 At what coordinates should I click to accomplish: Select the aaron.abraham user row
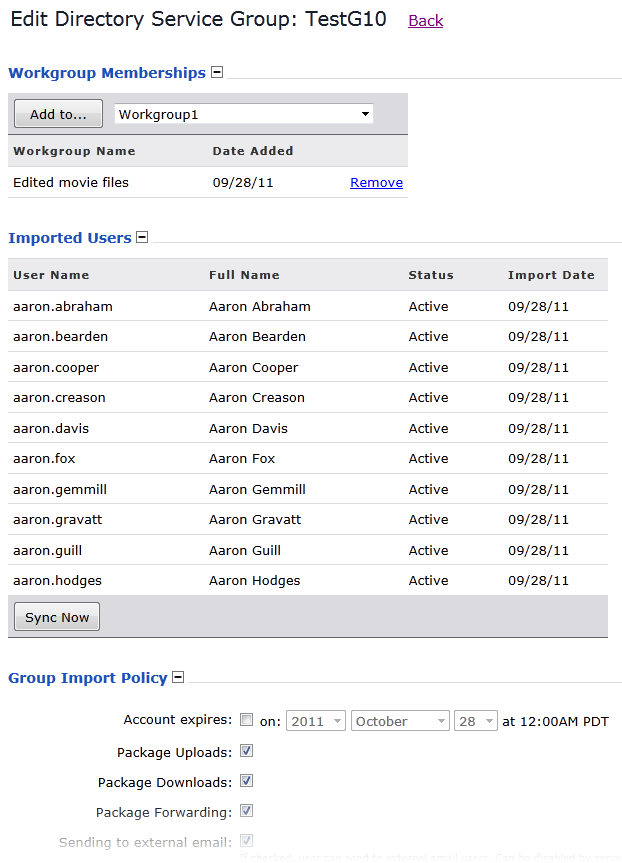(63, 307)
